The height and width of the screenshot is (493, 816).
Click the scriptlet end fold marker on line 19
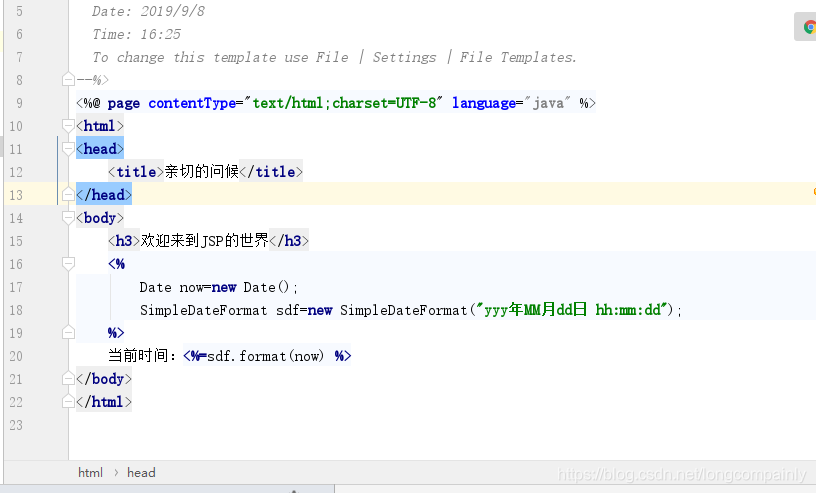pyautogui.click(x=68, y=333)
